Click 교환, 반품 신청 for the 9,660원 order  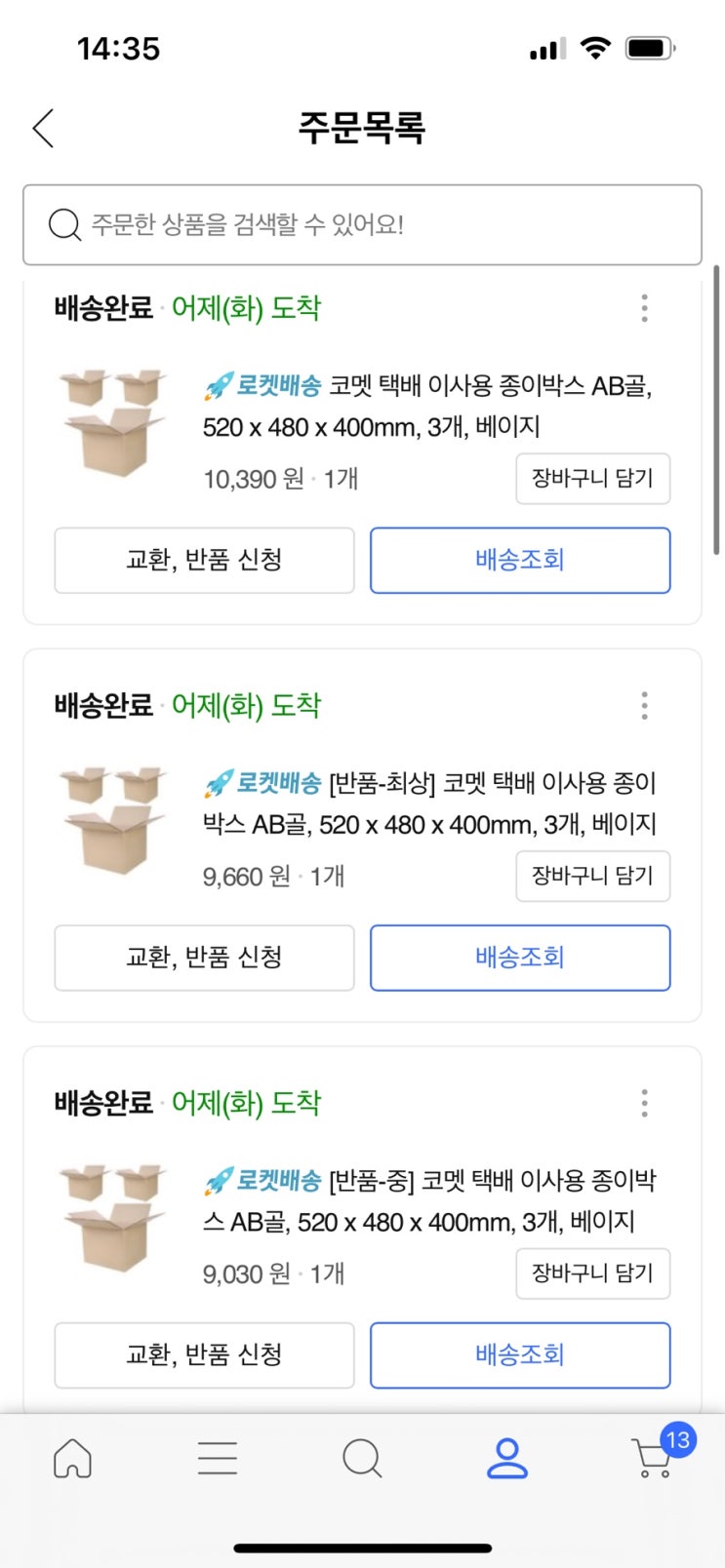[x=204, y=958]
